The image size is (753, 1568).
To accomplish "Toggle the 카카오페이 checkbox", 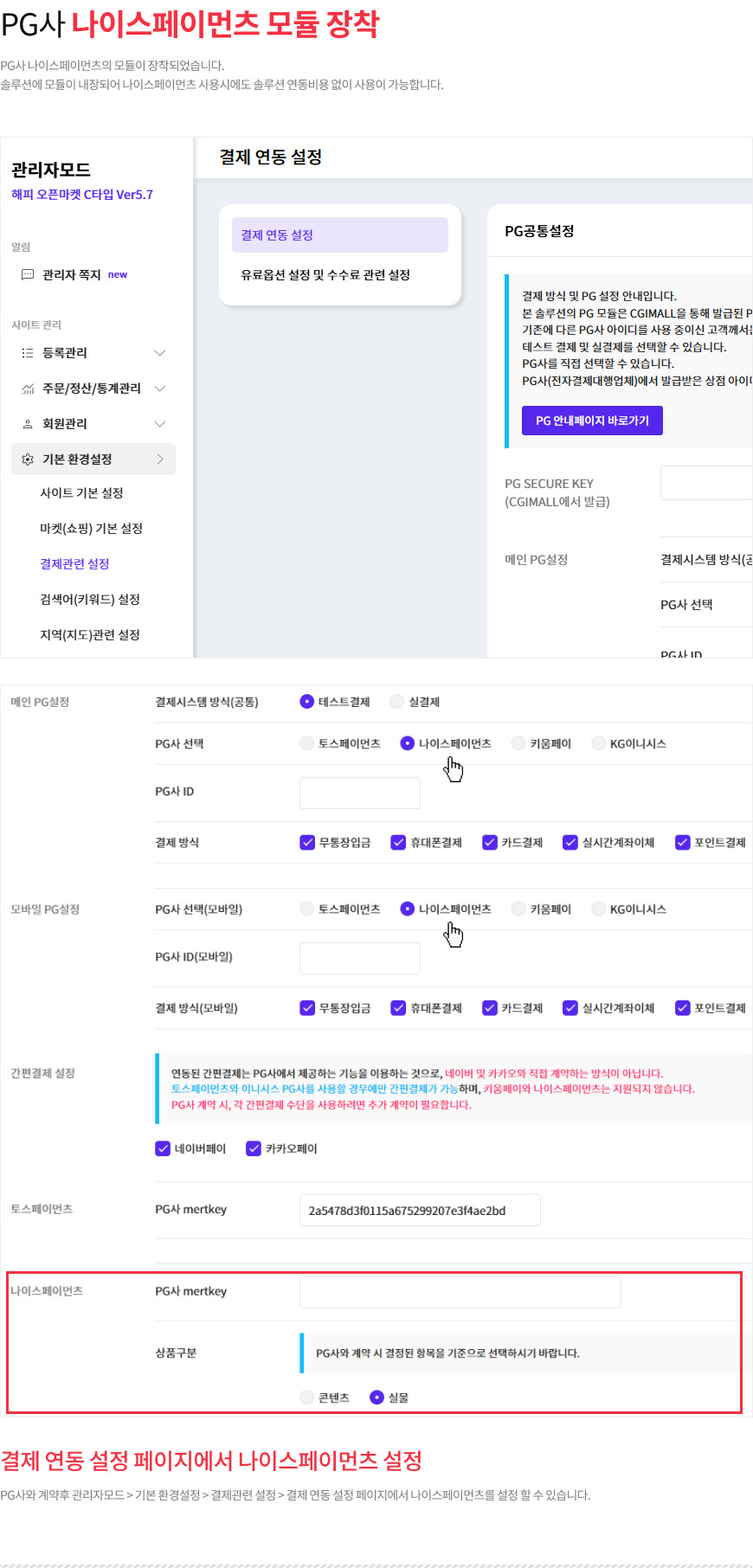I will (x=254, y=1148).
